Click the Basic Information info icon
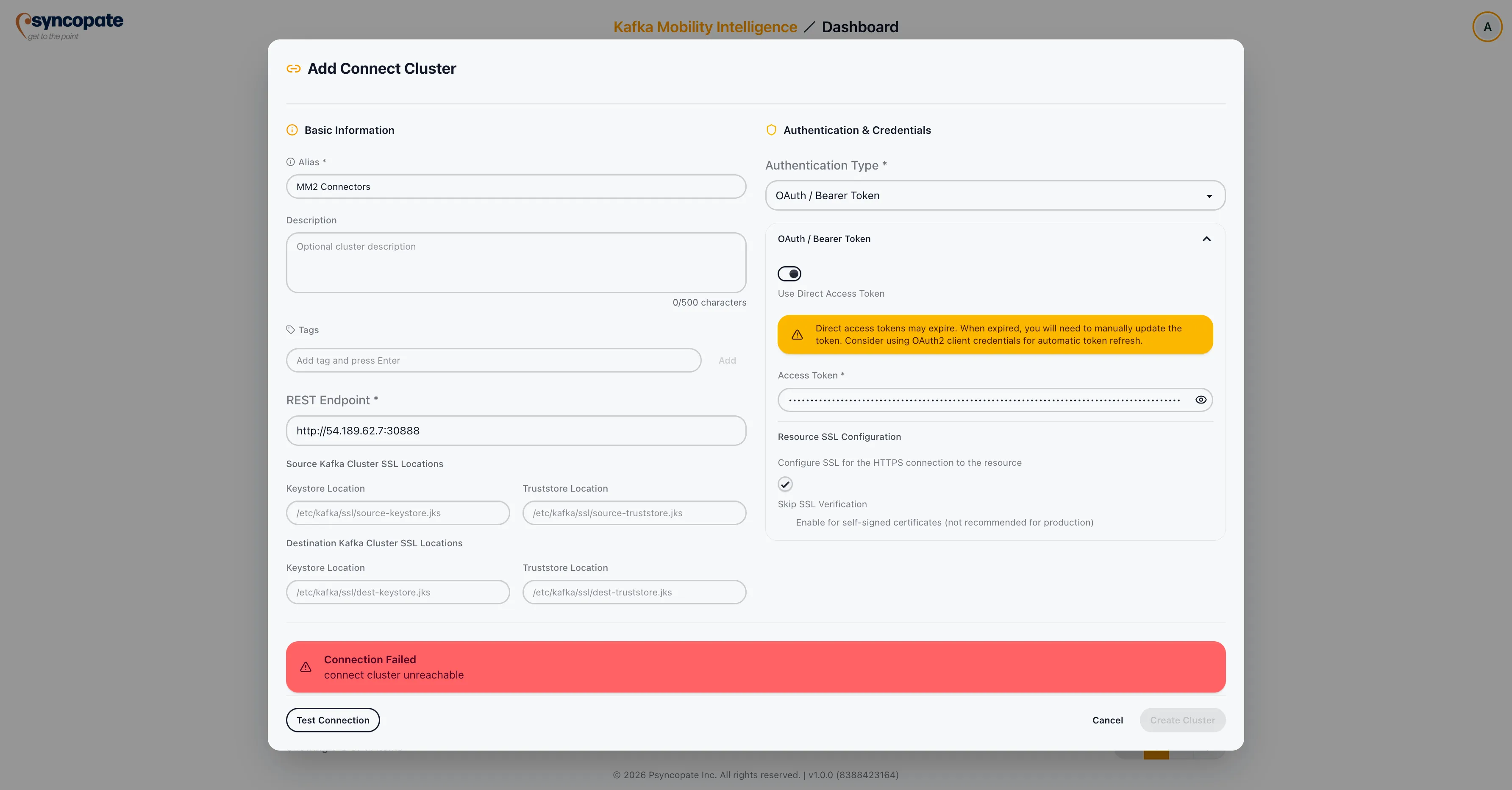This screenshot has height=790, width=1512. [292, 130]
